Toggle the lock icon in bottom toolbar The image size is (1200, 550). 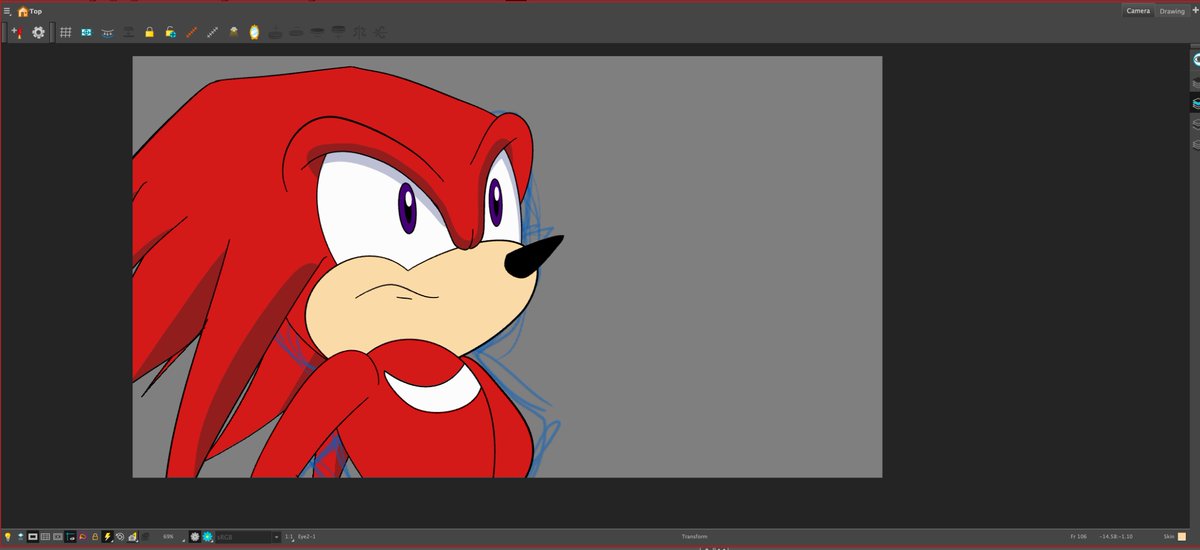click(x=95, y=537)
